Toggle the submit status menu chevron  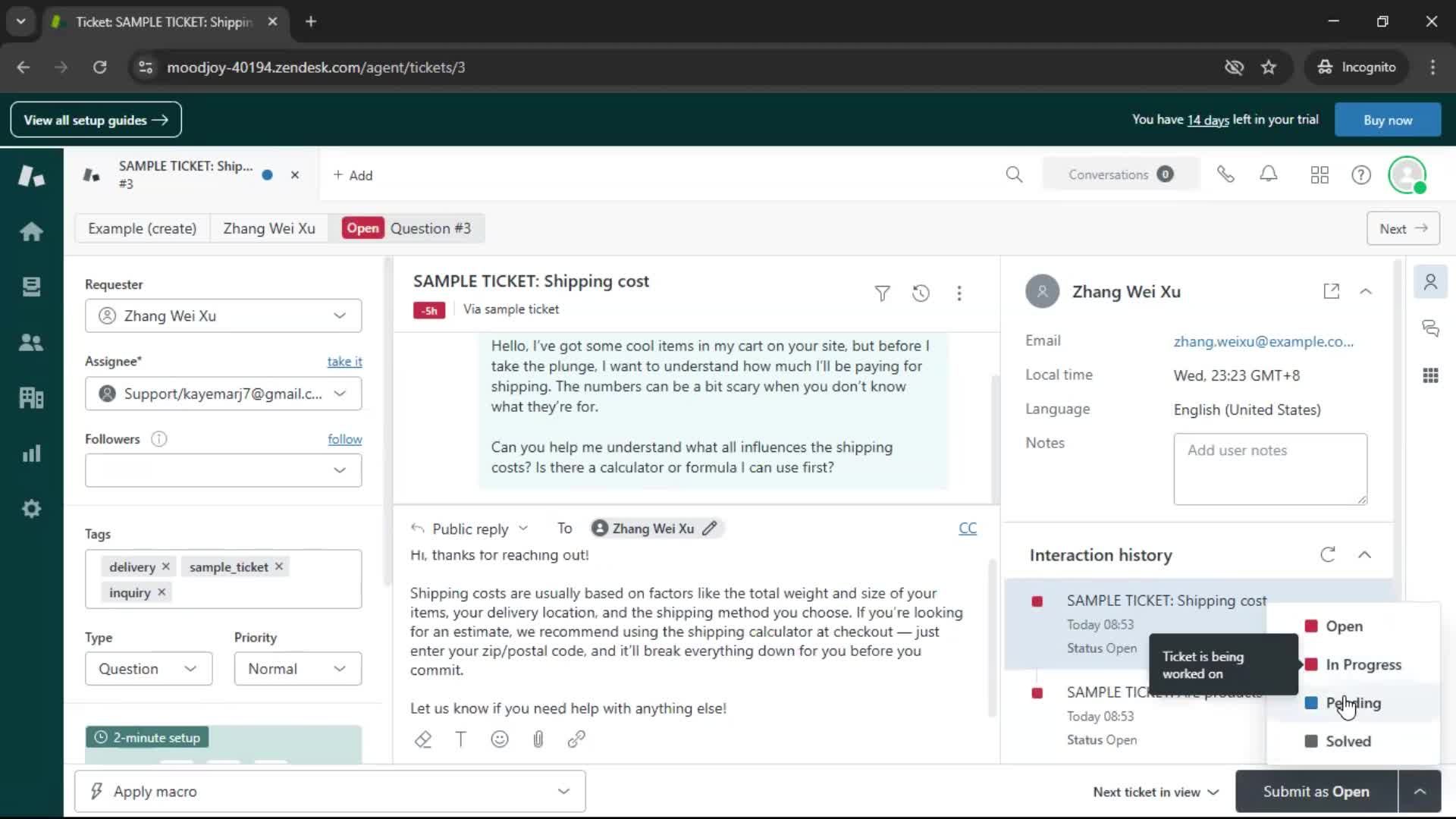(1420, 792)
